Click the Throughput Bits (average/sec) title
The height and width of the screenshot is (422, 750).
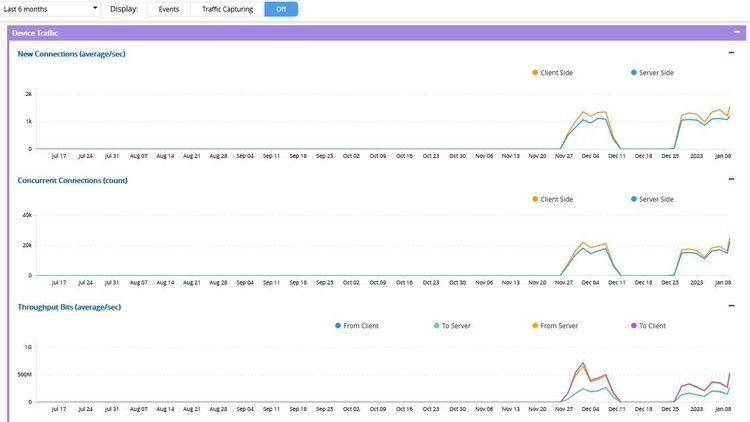click(69, 307)
